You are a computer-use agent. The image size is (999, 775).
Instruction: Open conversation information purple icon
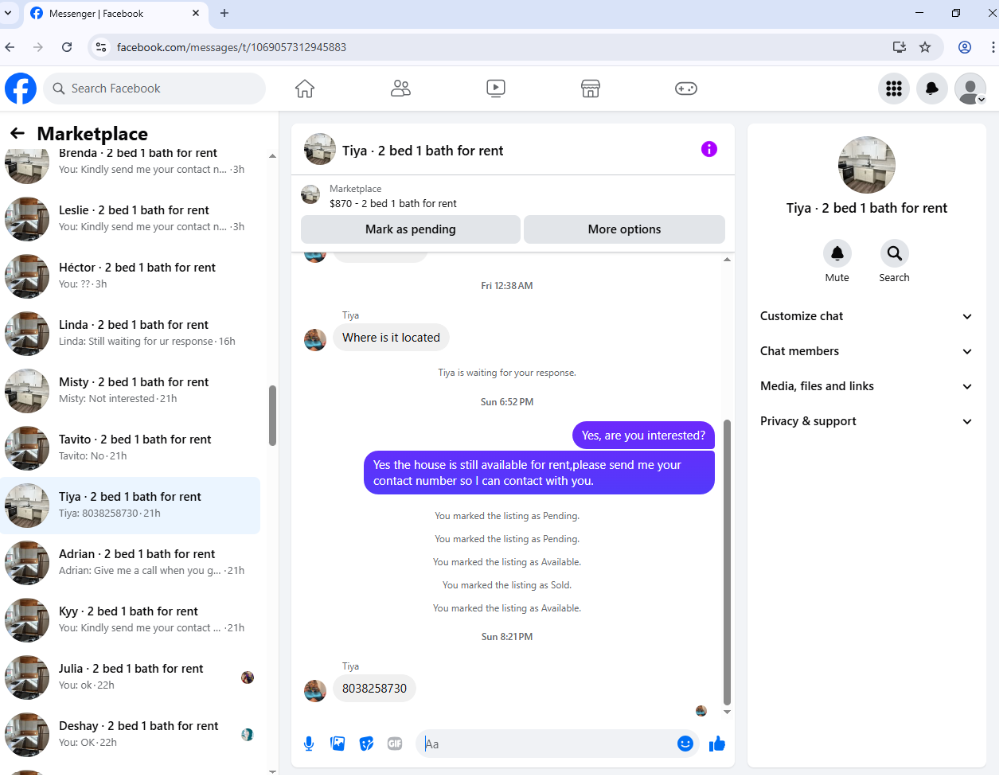(x=709, y=149)
